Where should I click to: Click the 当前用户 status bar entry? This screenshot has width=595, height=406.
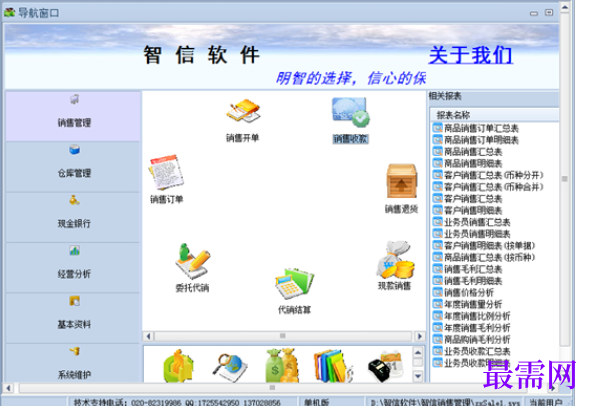pyautogui.click(x=547, y=402)
